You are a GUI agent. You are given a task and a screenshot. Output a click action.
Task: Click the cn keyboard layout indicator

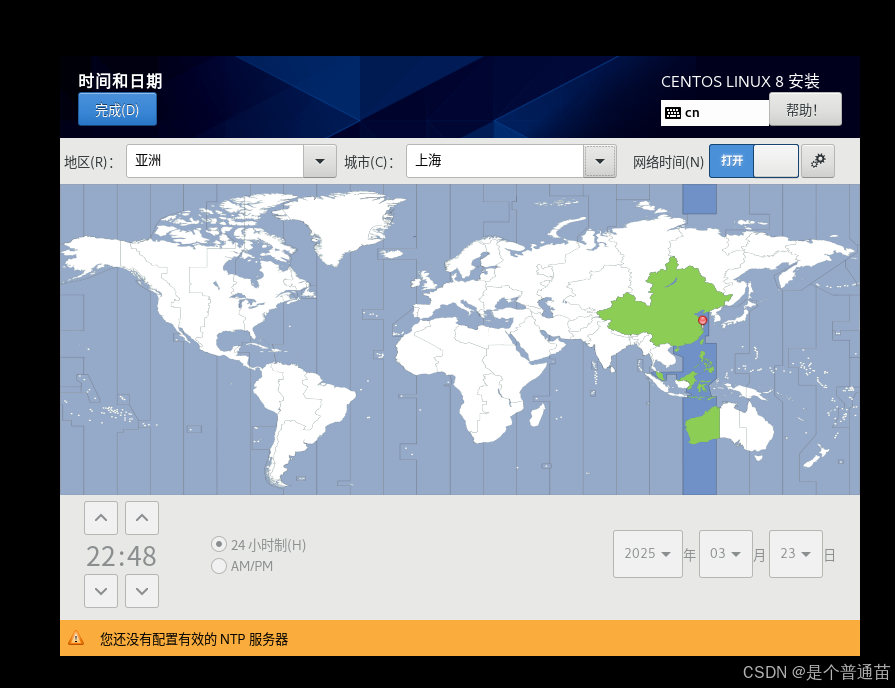point(715,112)
